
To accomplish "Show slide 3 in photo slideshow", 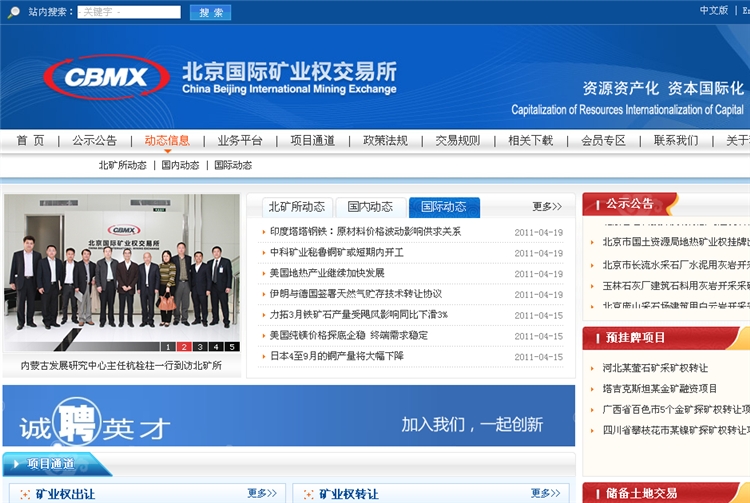I will 200,347.
